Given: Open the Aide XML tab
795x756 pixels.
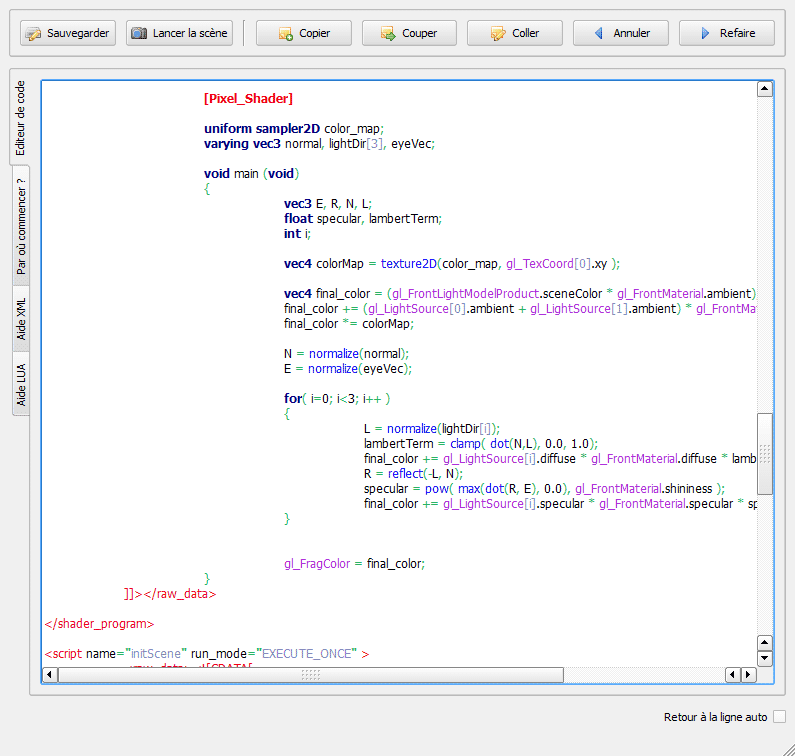Looking at the screenshot, I should point(21,319).
